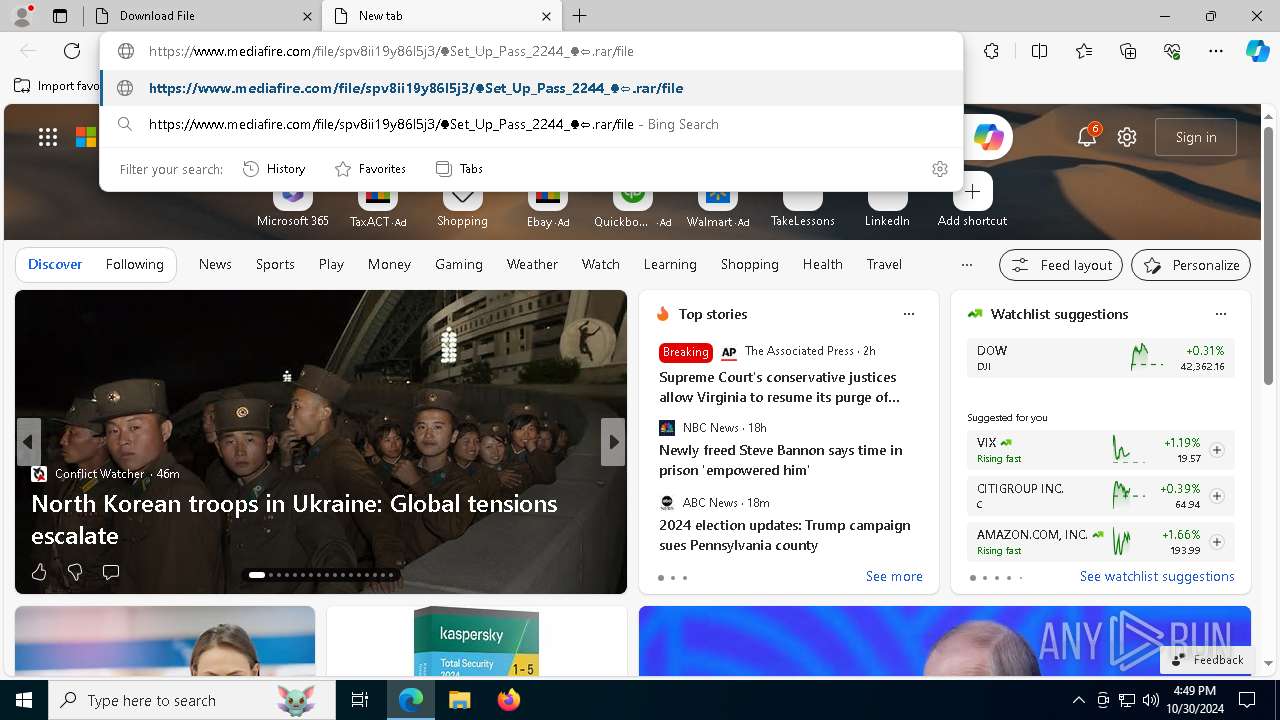1280x720 pixels.
Task: Add Amazon.com Inc. to watchlist
Action: (x=1217, y=542)
